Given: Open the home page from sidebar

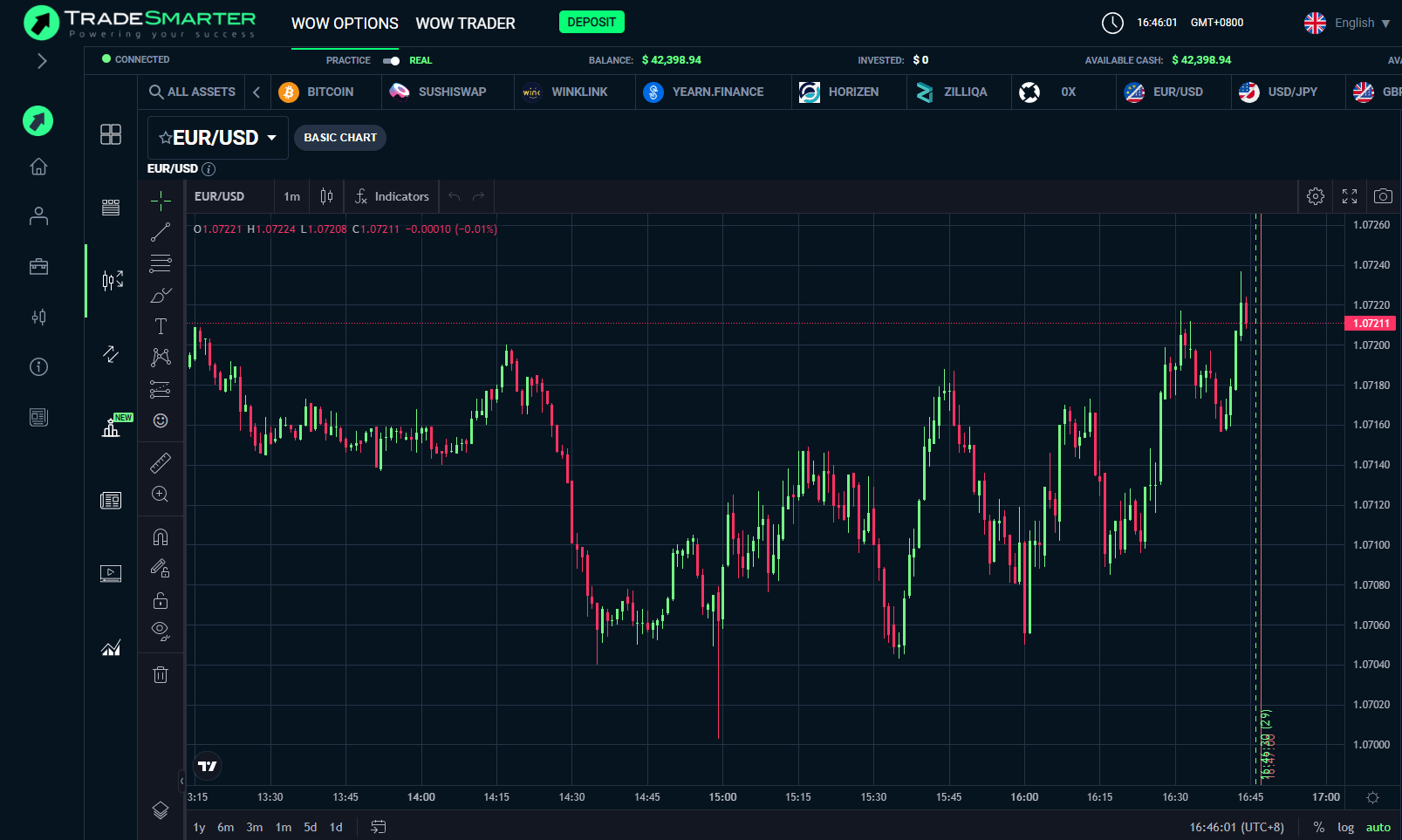Looking at the screenshot, I should [x=38, y=167].
